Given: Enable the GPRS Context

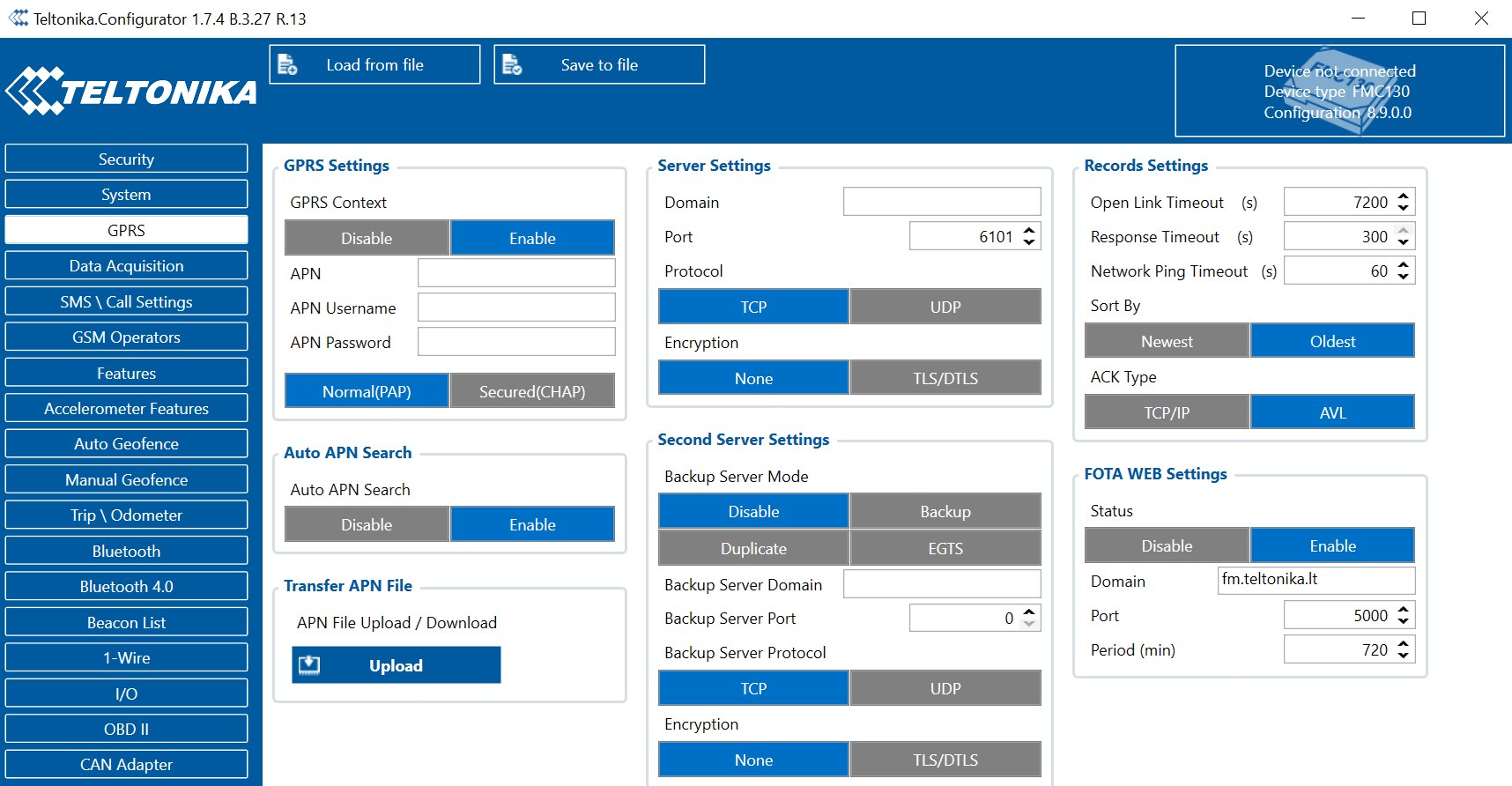Looking at the screenshot, I should click(x=532, y=238).
